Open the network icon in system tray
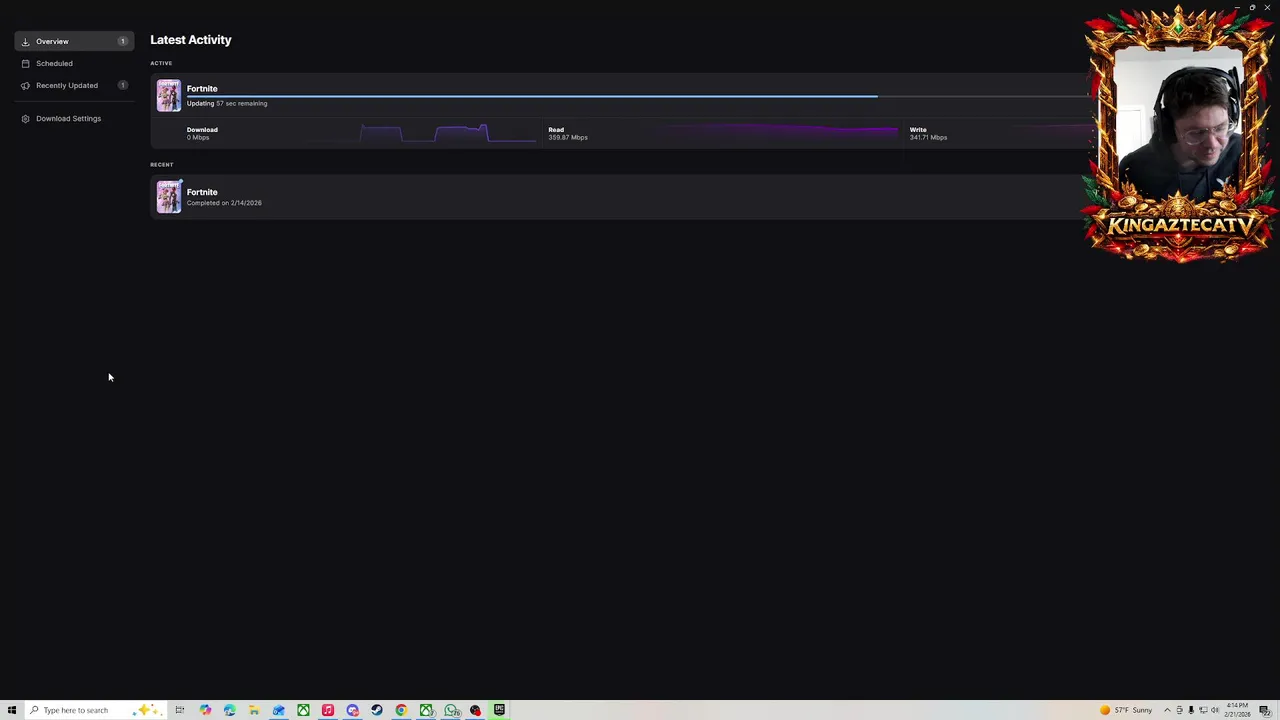The height and width of the screenshot is (720, 1280). (1203, 710)
